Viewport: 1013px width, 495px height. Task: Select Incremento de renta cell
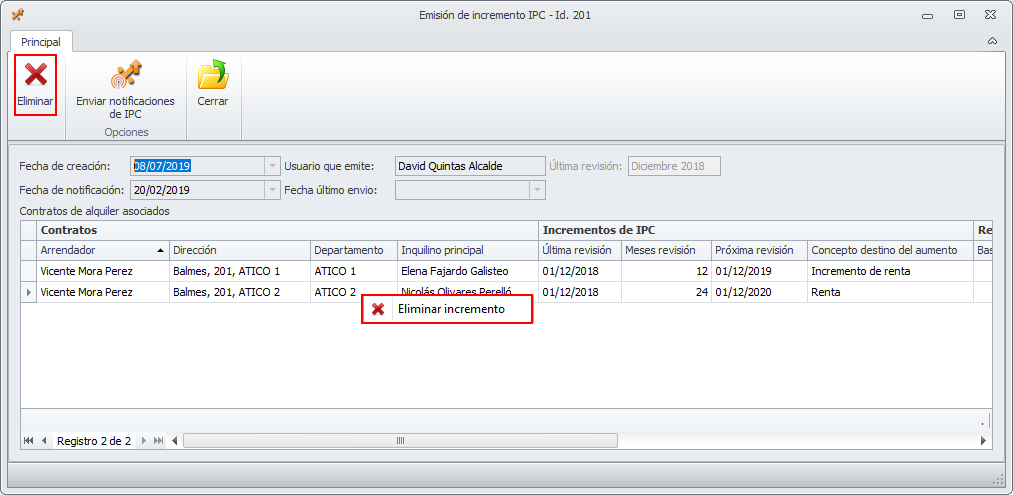(x=890, y=271)
